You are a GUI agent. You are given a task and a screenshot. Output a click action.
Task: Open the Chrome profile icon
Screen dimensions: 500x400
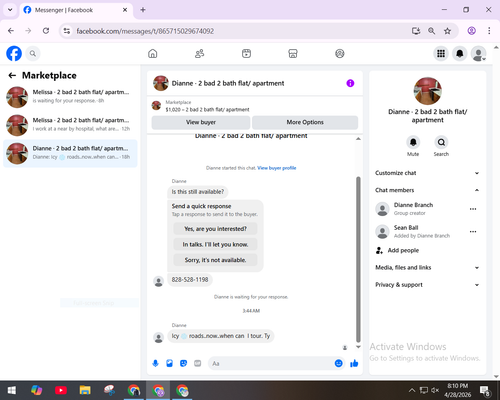(x=471, y=31)
